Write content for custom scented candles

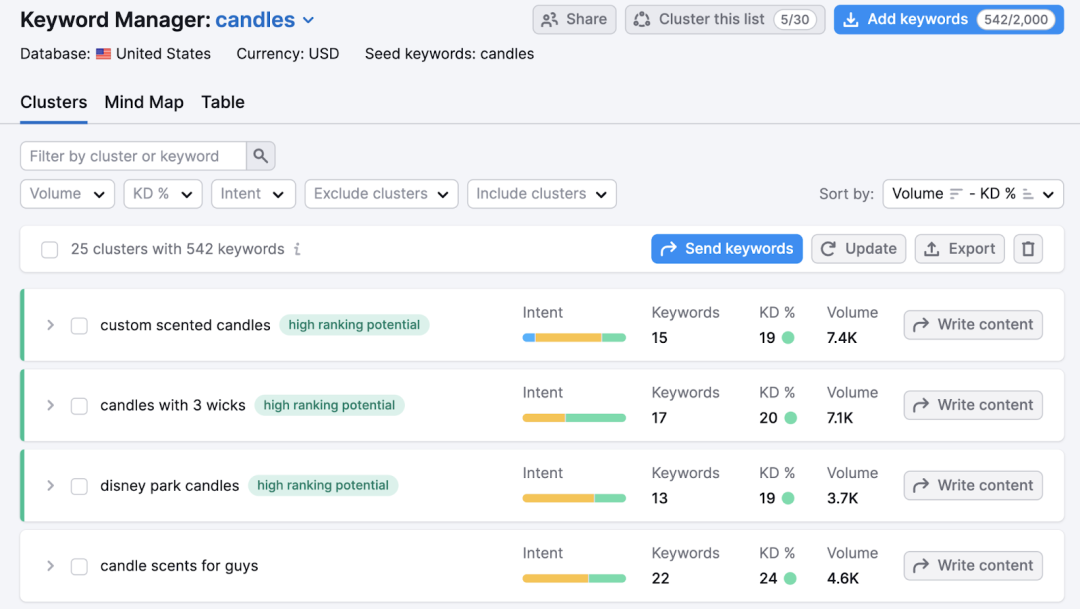[x=973, y=324]
